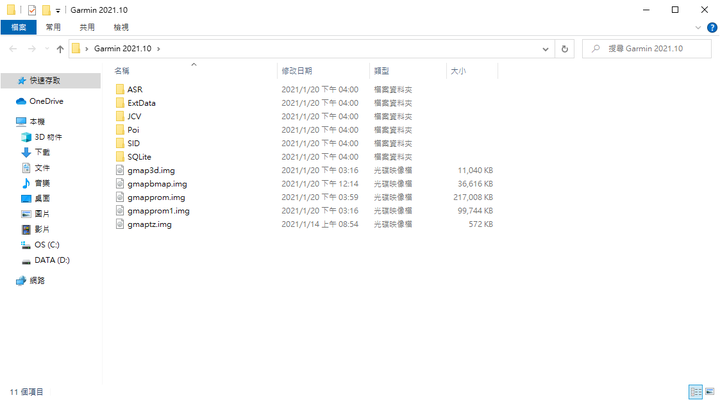Click the 217,008 KB size value
The height and width of the screenshot is (400, 720).
tap(473, 197)
